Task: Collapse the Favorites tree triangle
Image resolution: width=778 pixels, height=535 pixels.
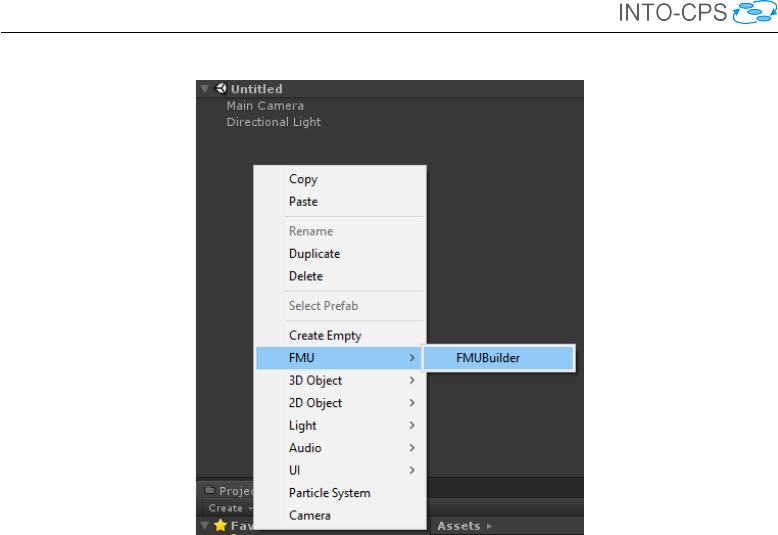Action: (205, 526)
